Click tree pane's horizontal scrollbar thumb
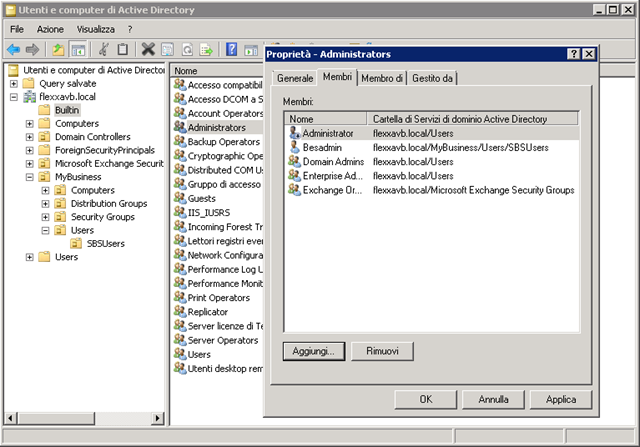This screenshot has width=640, height=447. (56, 418)
